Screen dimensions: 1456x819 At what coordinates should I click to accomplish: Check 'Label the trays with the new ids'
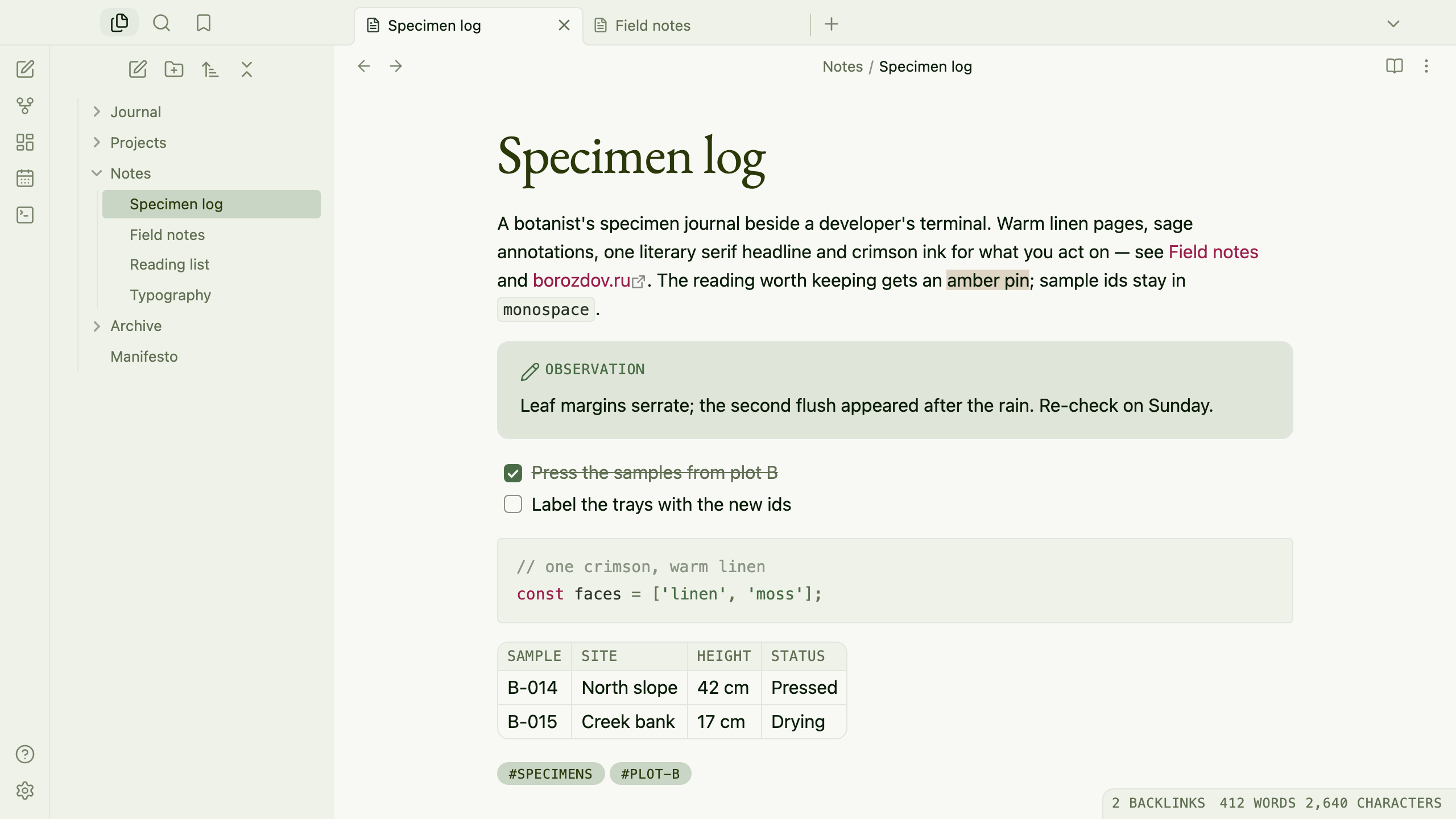[513, 504]
